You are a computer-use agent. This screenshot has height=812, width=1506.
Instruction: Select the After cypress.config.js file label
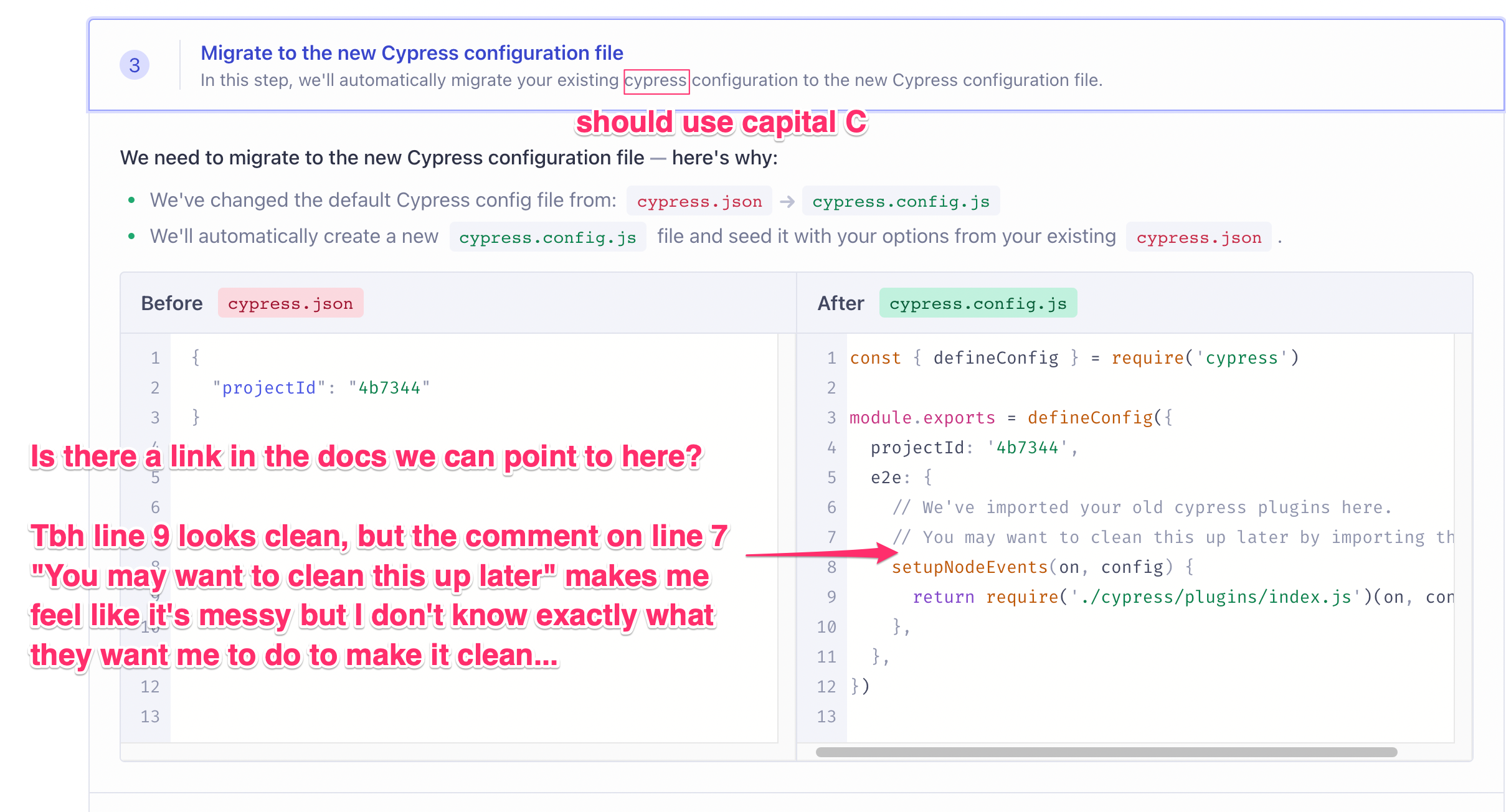pyautogui.click(x=978, y=303)
